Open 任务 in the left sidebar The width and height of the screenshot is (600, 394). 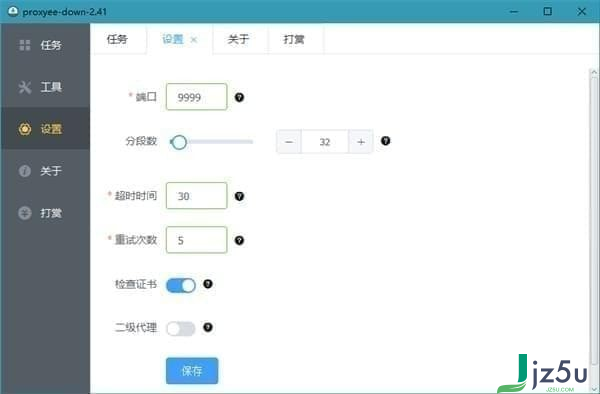click(45, 45)
